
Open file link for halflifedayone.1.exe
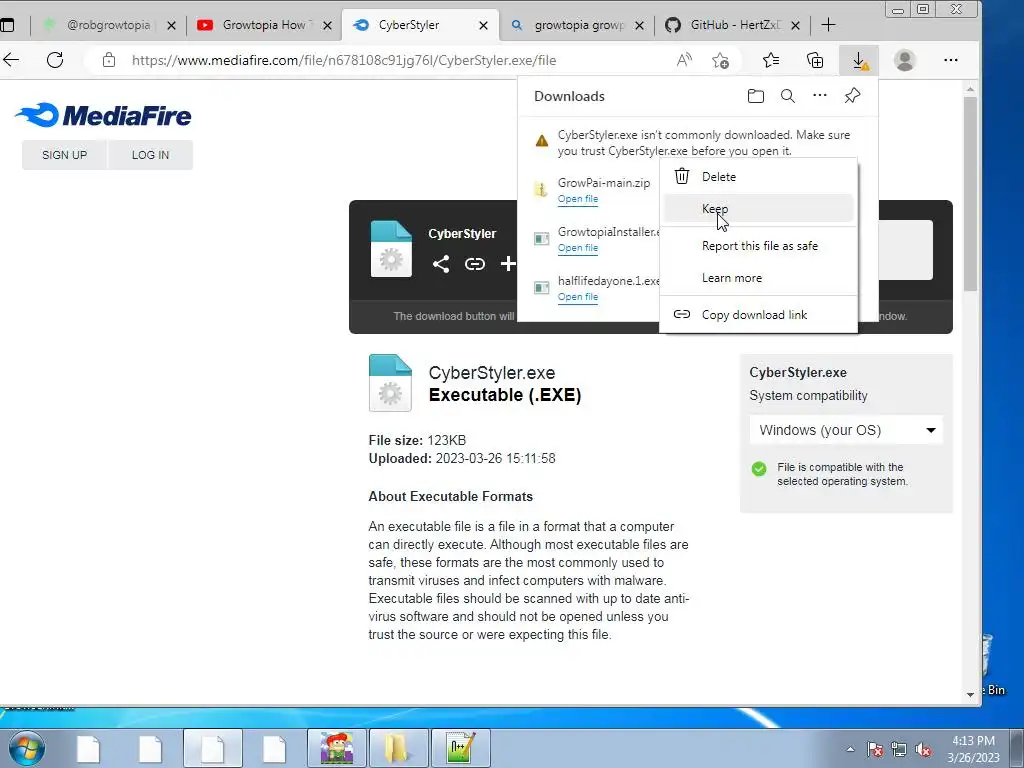pyautogui.click(x=578, y=296)
